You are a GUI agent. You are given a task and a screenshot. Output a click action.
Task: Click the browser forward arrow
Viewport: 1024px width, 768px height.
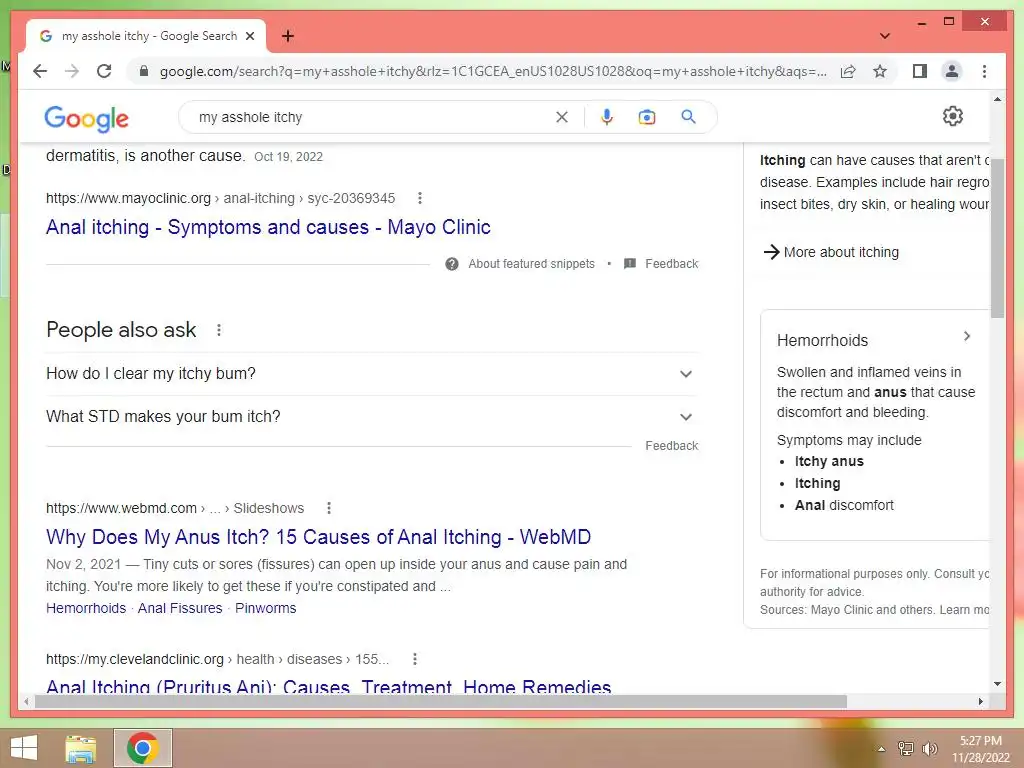(72, 71)
